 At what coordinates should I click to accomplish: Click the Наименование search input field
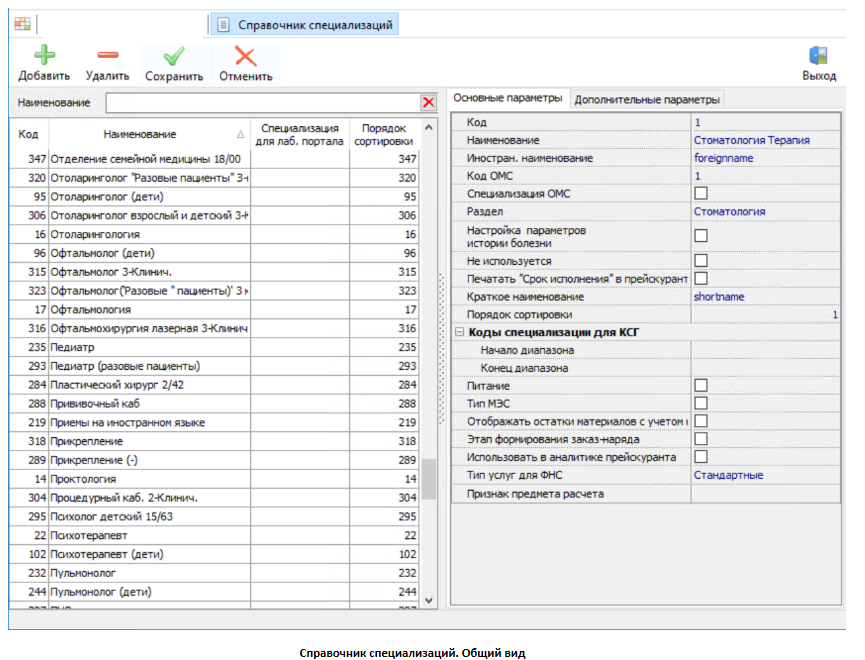point(262,103)
